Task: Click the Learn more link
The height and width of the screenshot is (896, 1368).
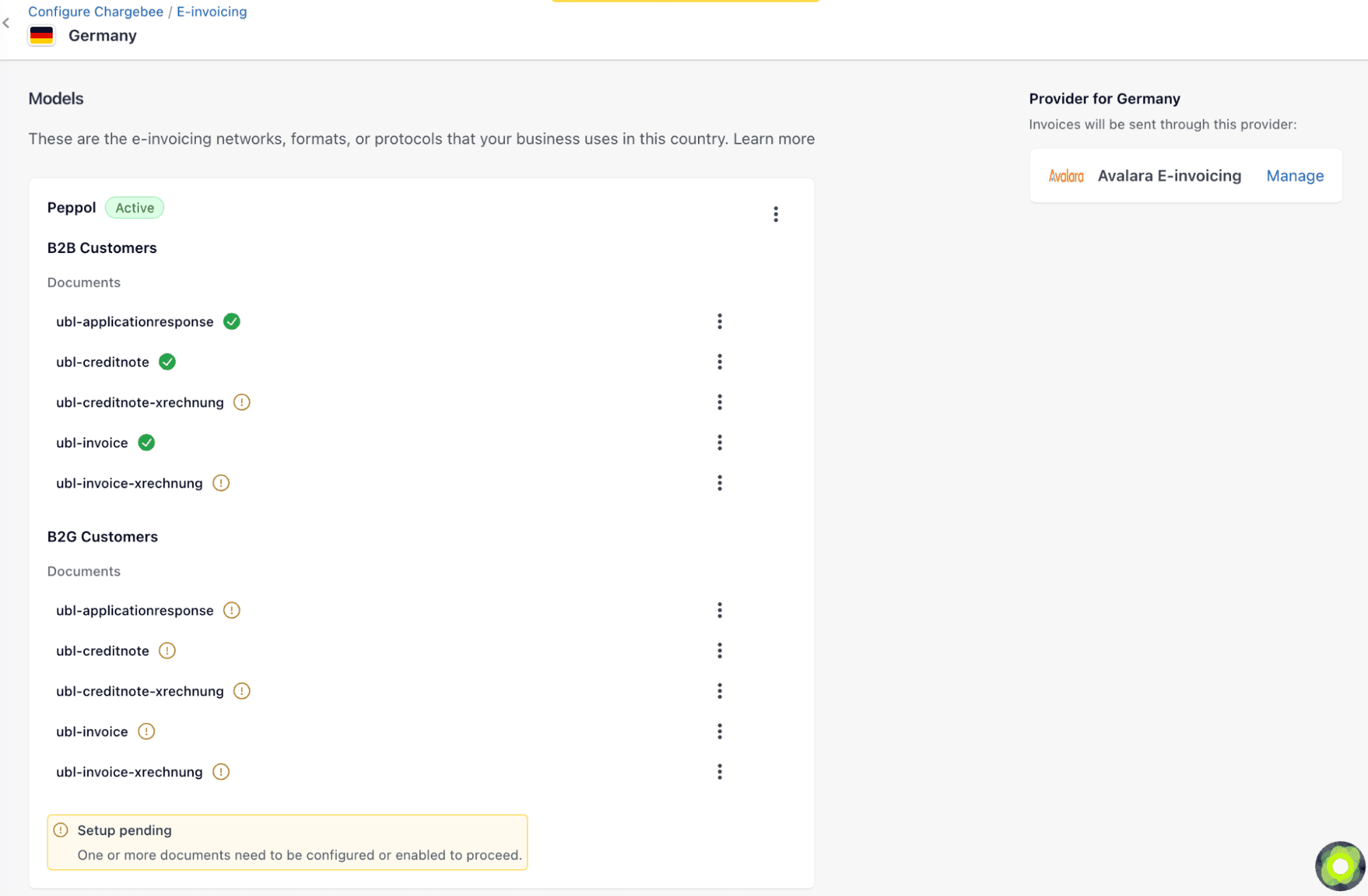Action: tap(773, 139)
